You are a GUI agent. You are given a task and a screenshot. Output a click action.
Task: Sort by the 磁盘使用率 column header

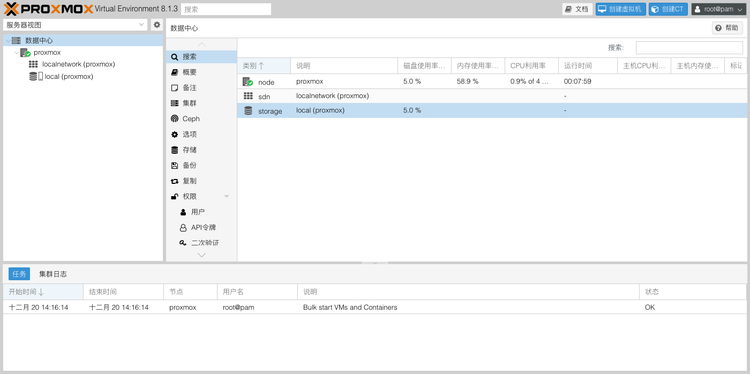424,66
